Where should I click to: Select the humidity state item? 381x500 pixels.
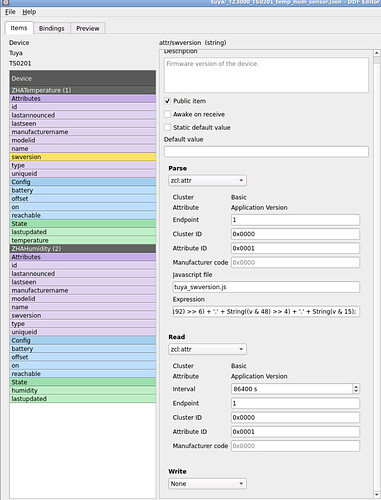83,390
